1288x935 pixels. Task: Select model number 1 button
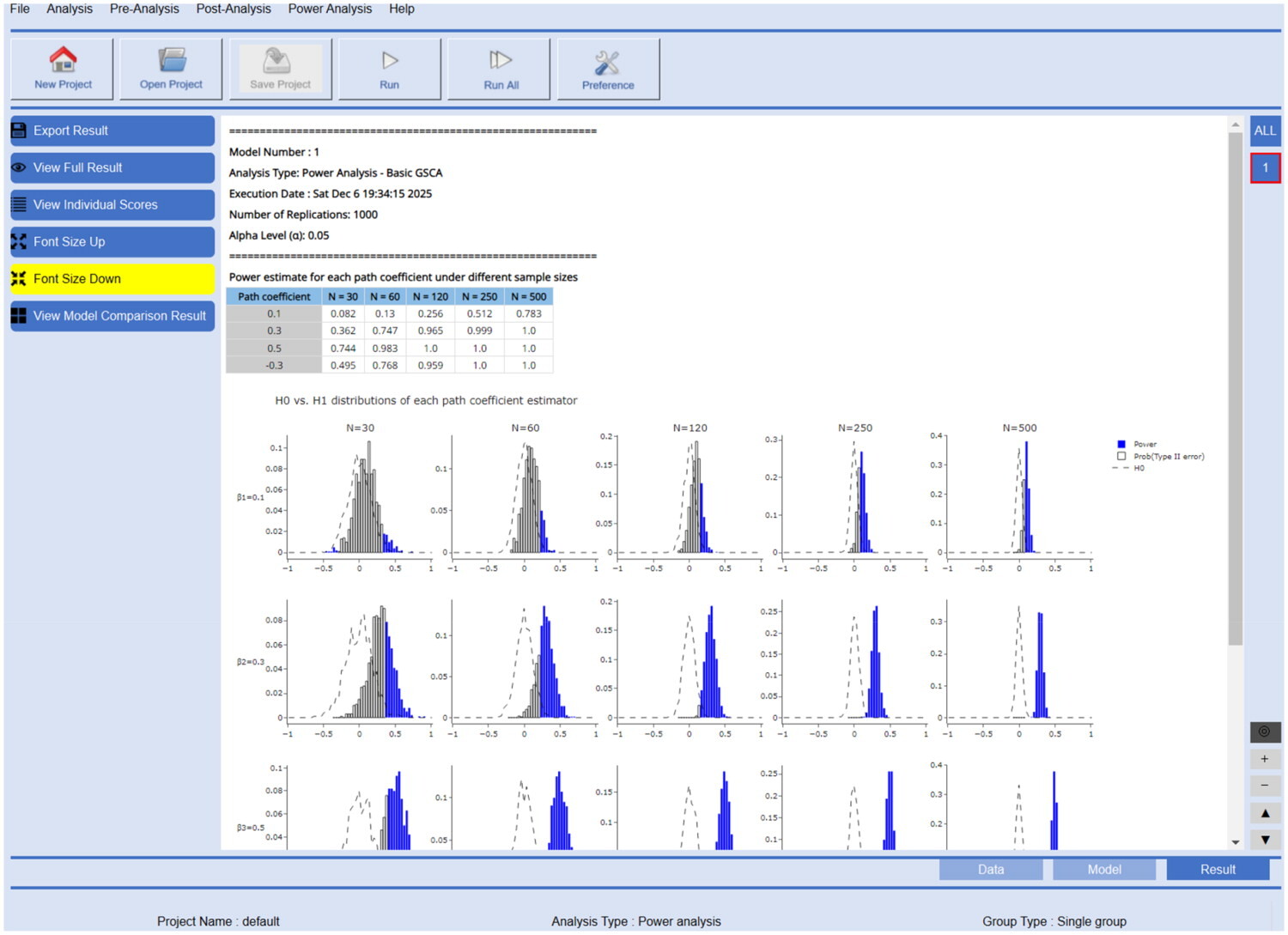(1265, 167)
